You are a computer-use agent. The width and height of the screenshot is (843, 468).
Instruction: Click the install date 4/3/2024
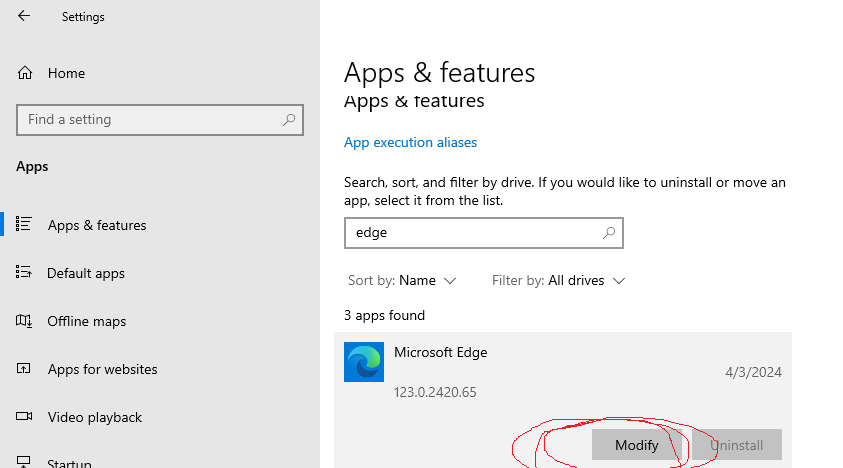[x=753, y=372]
